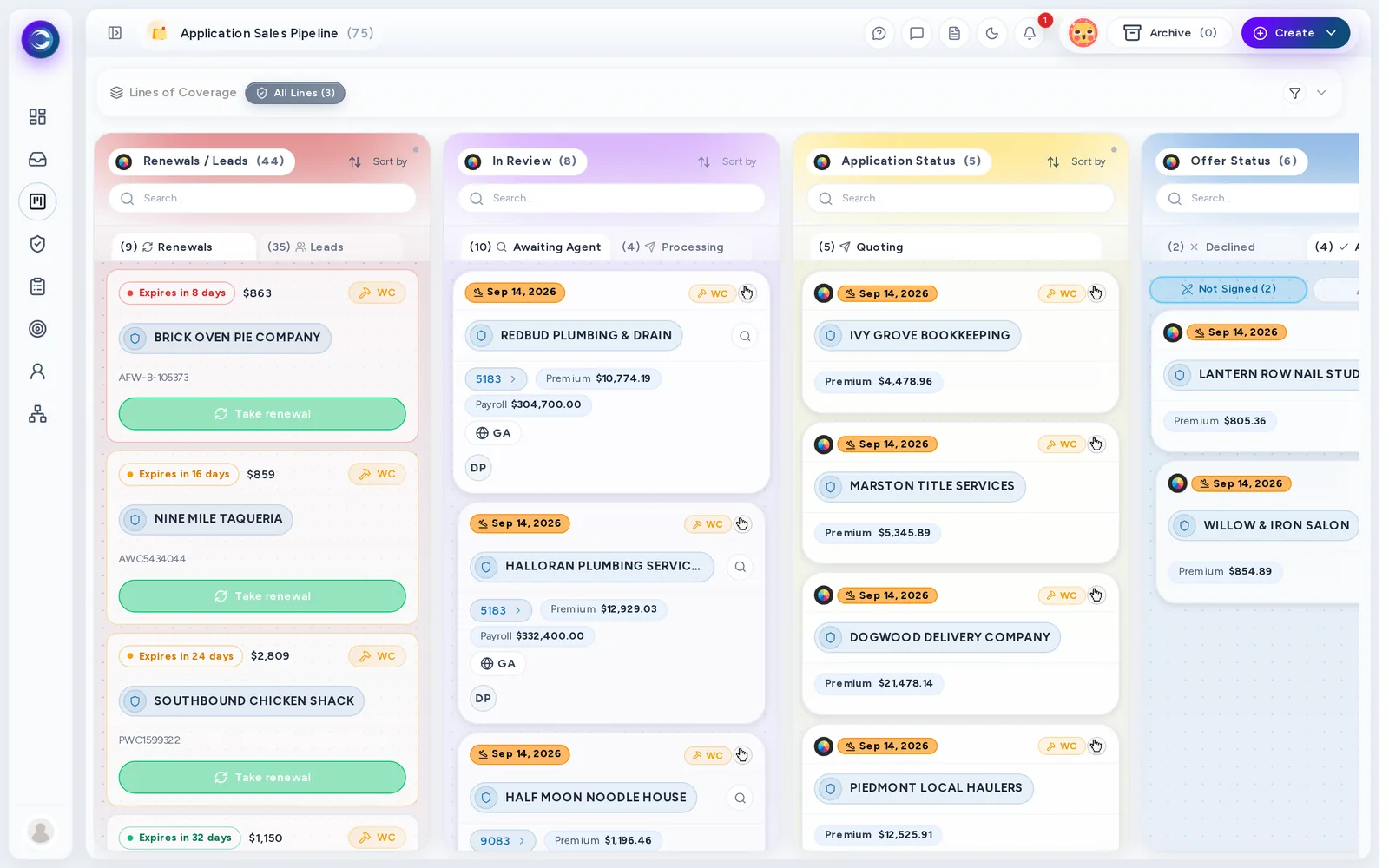
Task: Click the app logo in sidebar
Action: 40,39
